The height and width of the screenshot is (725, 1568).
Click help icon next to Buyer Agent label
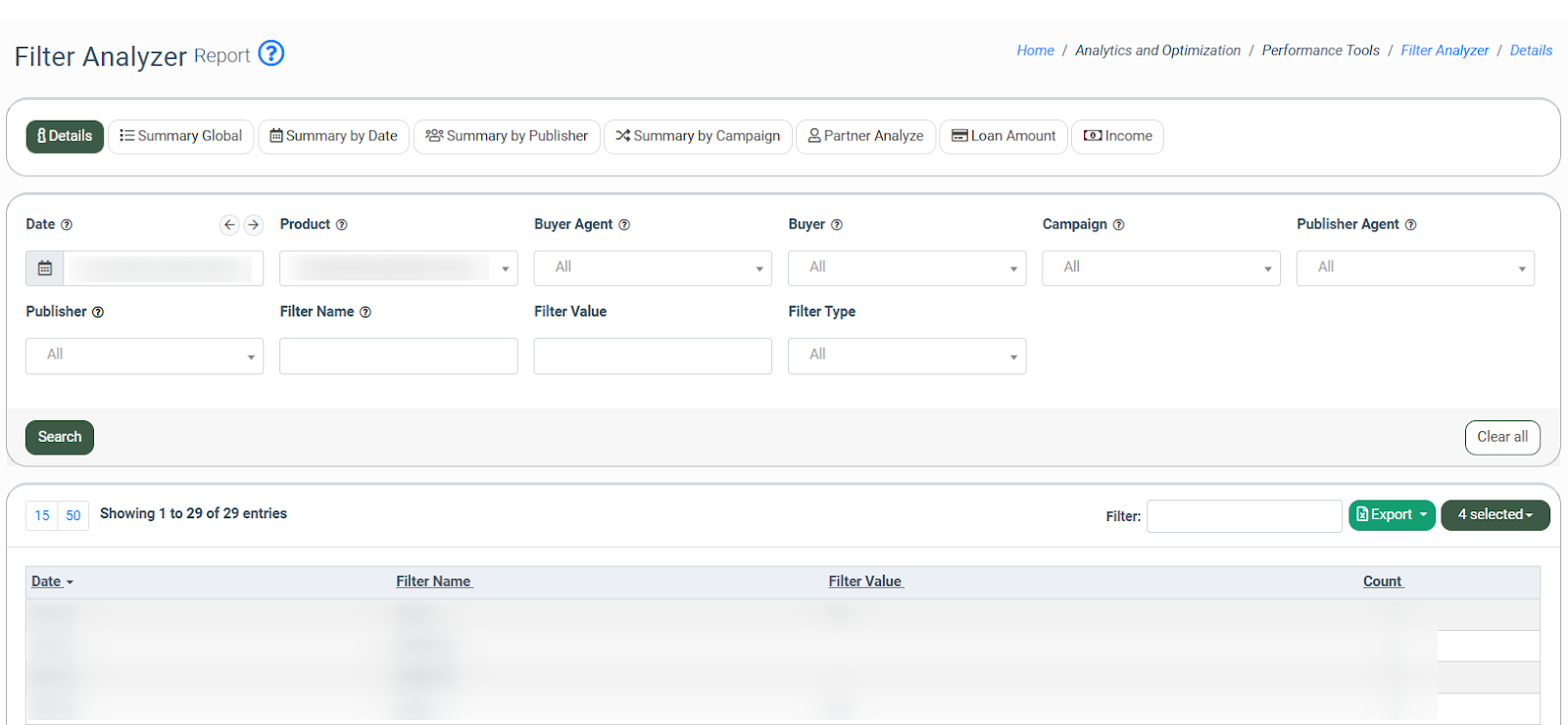(x=624, y=224)
